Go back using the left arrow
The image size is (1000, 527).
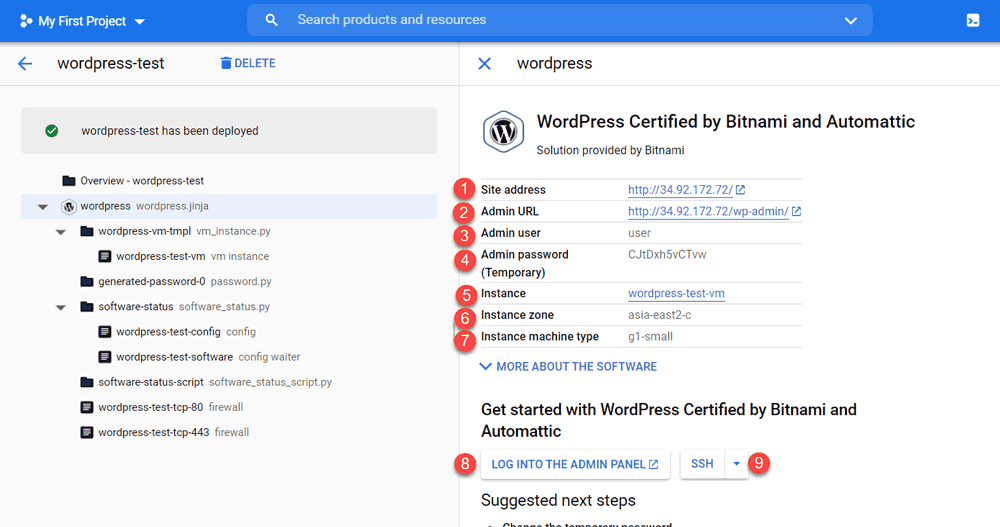point(25,63)
